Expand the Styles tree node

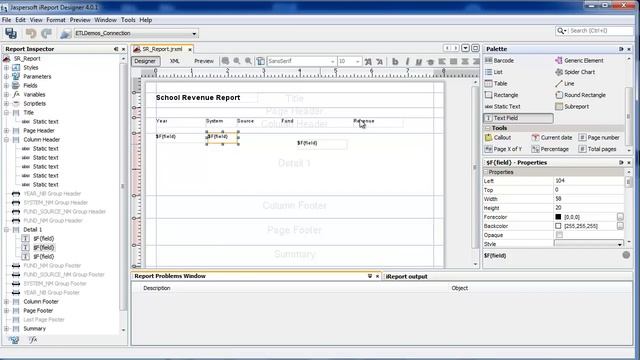pos(6,67)
